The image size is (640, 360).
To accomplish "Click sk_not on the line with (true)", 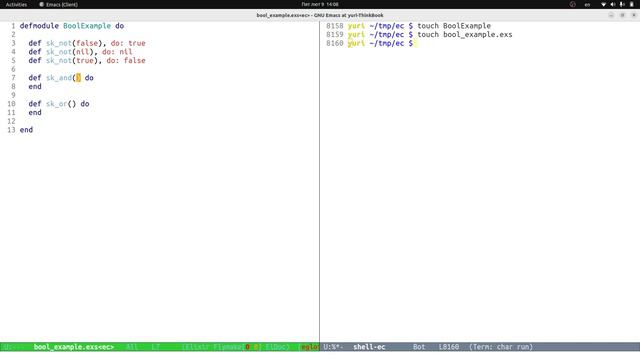I will pos(59,60).
